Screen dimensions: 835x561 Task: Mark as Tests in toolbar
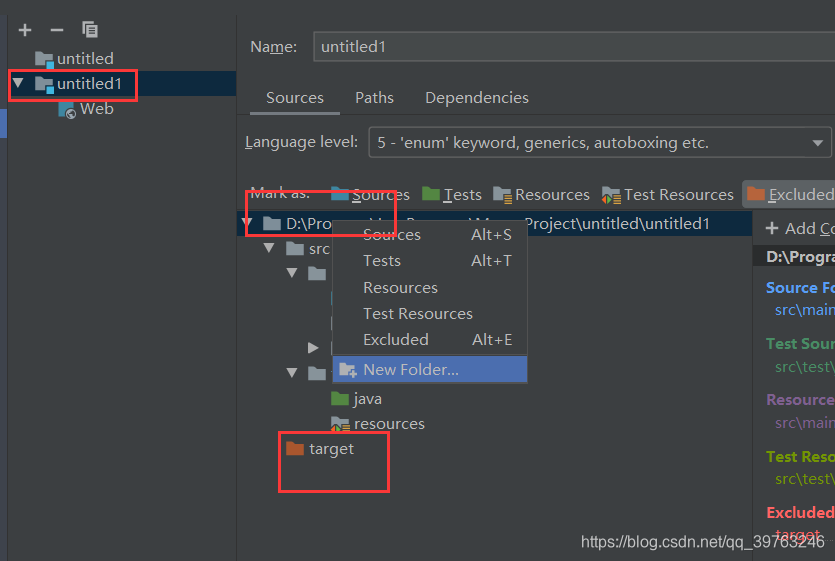click(452, 194)
